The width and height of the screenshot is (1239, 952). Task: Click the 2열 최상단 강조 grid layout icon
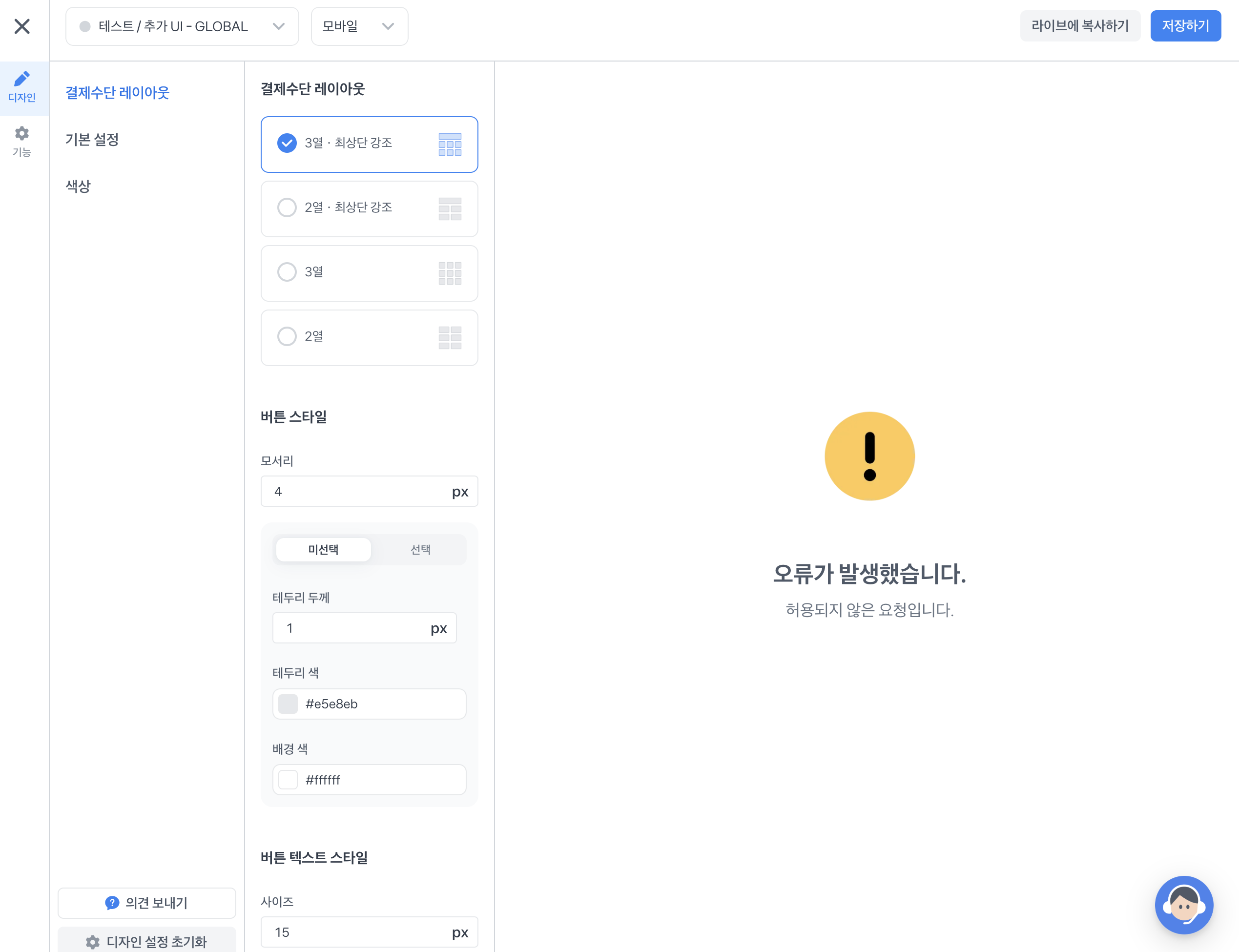(450, 208)
